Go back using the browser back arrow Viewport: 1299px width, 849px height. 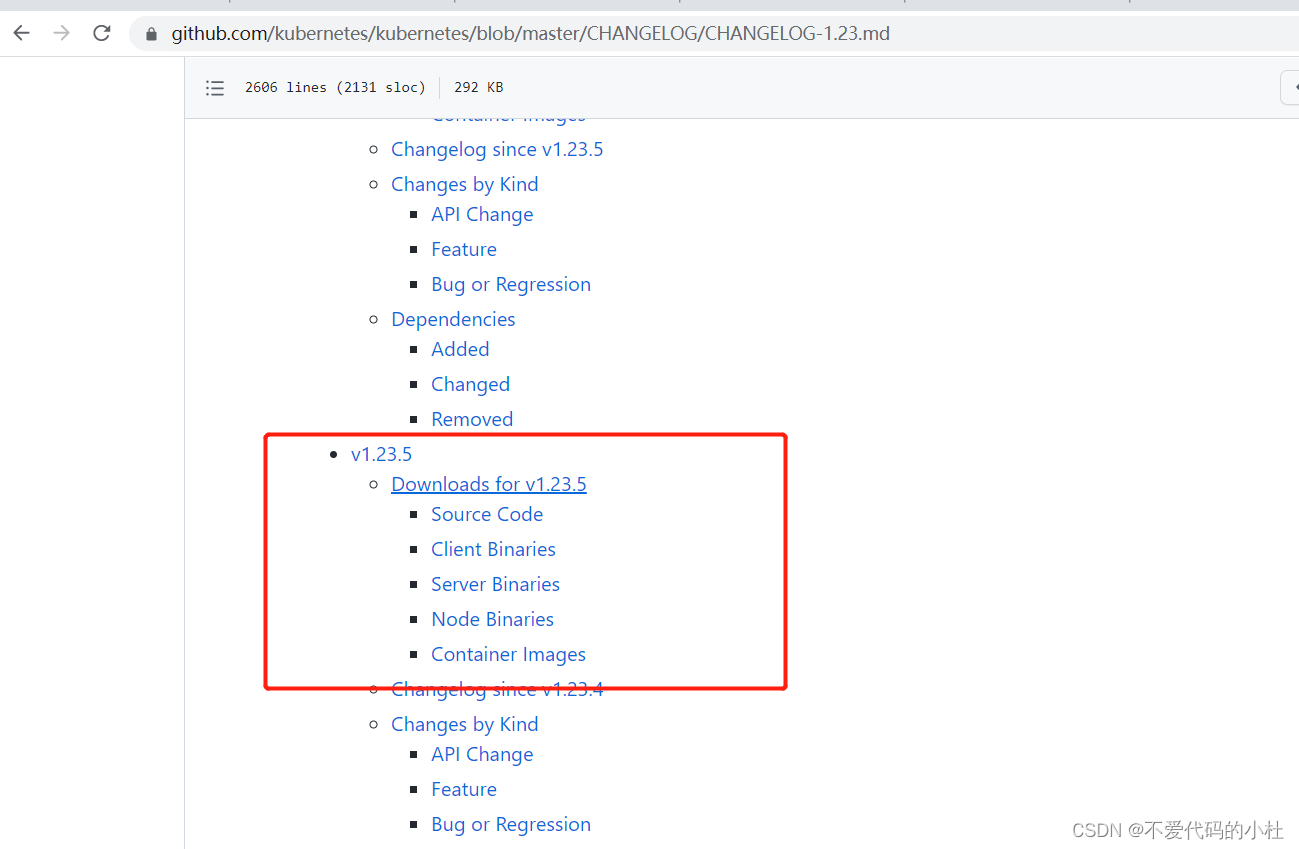pyautogui.click(x=22, y=33)
